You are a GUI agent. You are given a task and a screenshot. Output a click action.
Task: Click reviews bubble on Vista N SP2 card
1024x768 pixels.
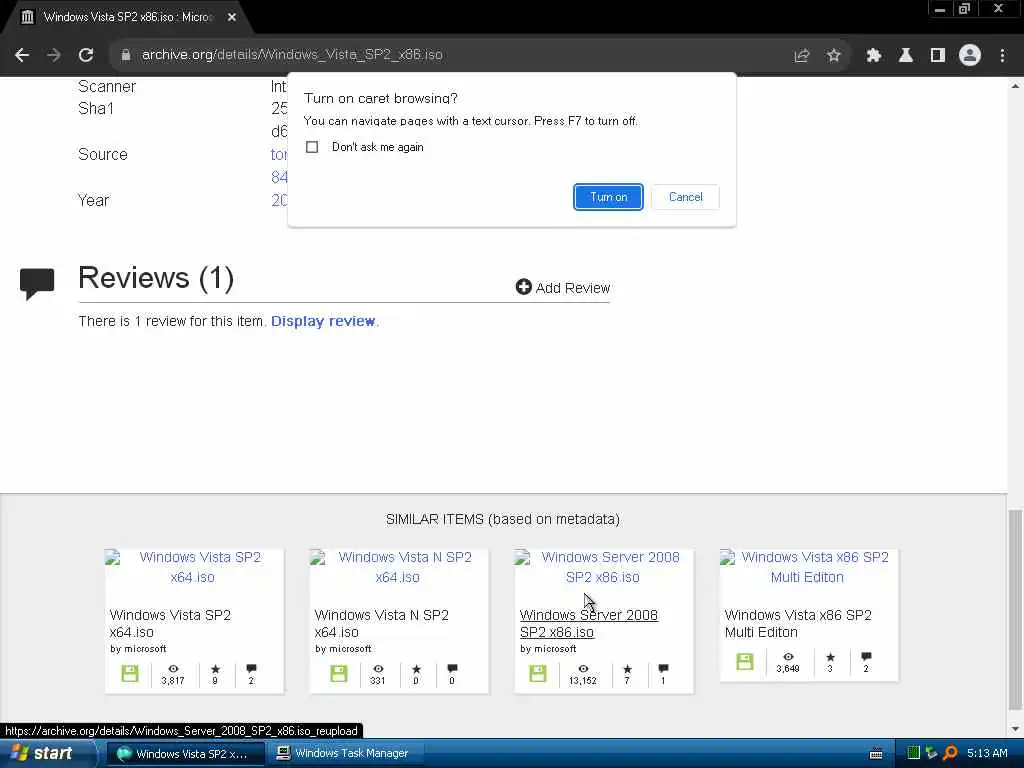coord(452,669)
